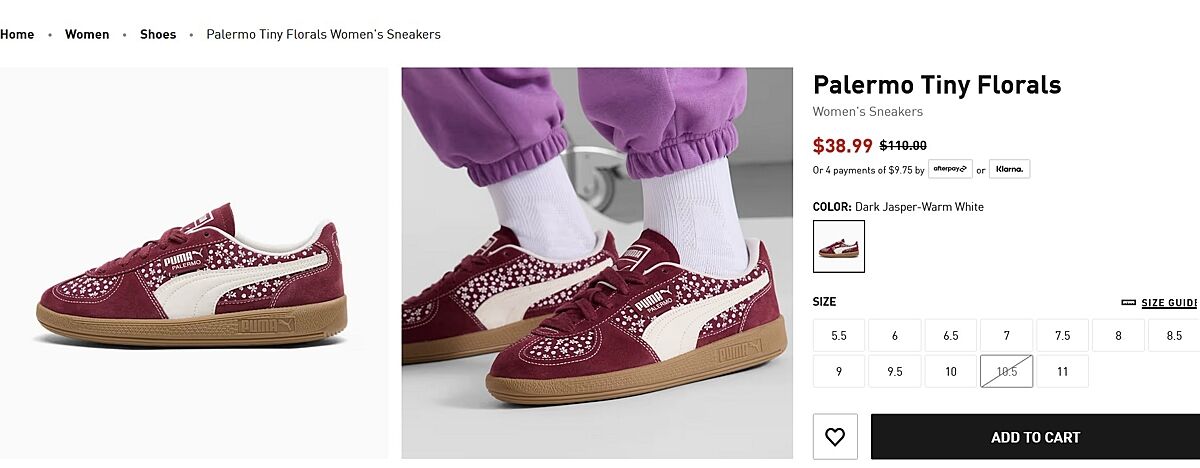Viewport: 1200px width, 468px height.
Task: Open the Women breadcrumb link
Action: pyautogui.click(x=87, y=34)
